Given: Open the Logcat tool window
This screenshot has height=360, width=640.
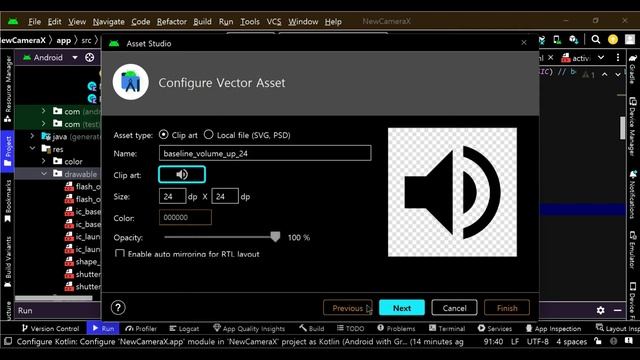Looking at the screenshot, I should click(184, 328).
